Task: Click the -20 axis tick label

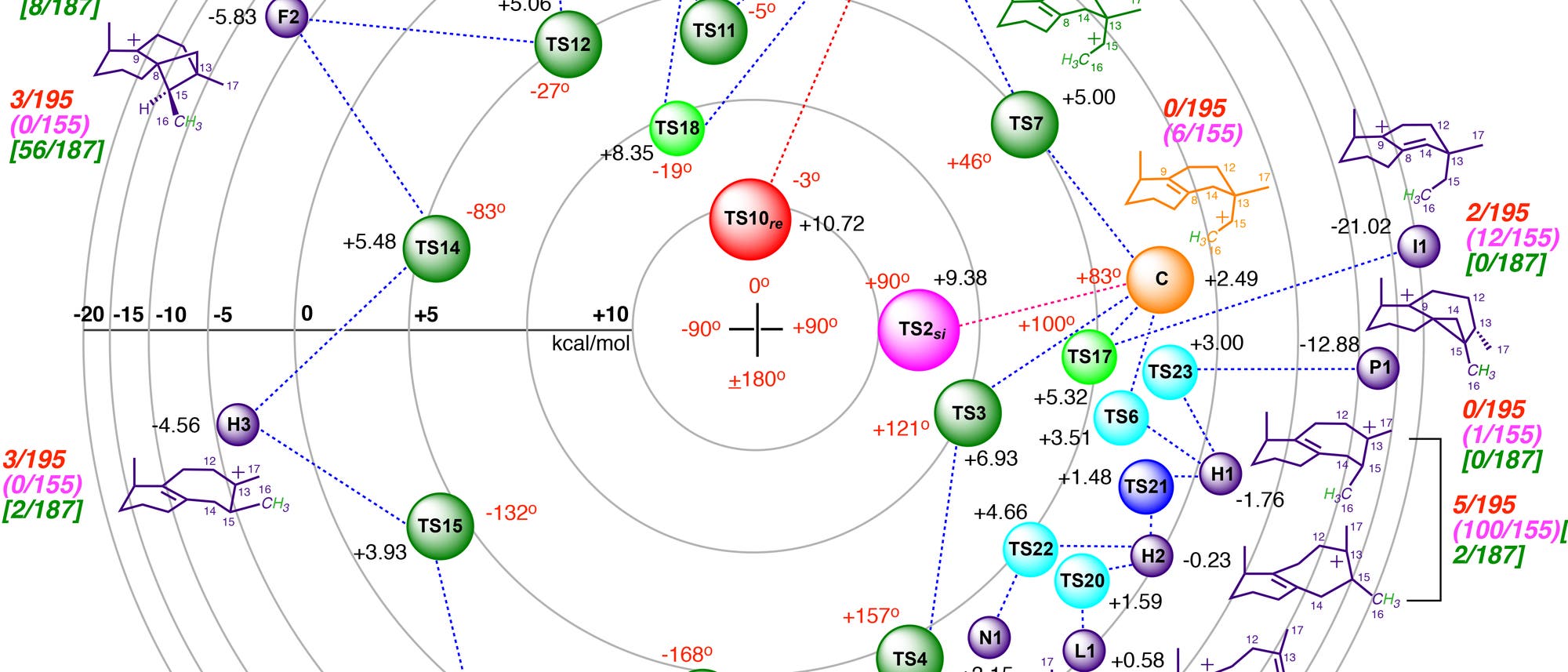Action: pos(89,314)
